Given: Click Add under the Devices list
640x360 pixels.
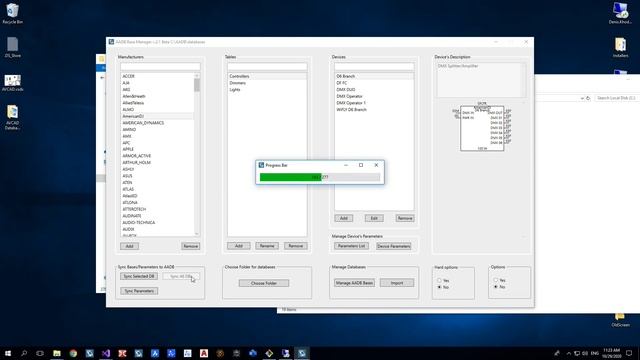Looking at the screenshot, I should pyautogui.click(x=344, y=218).
